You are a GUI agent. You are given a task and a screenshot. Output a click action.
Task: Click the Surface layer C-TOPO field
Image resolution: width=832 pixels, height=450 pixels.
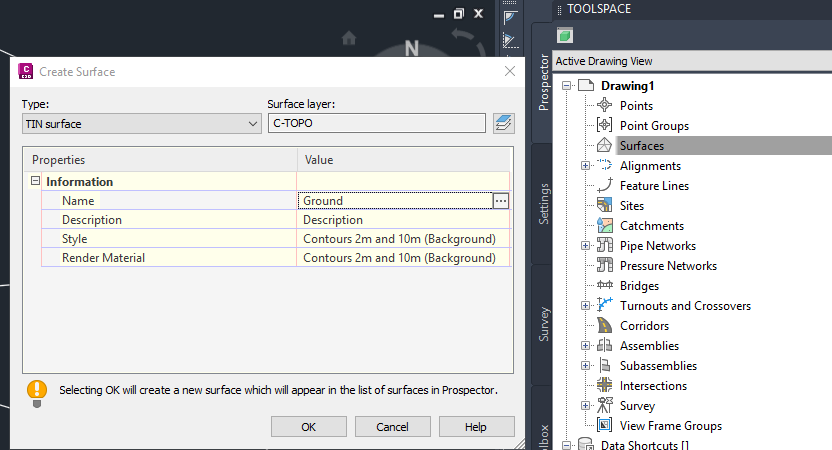(x=377, y=123)
